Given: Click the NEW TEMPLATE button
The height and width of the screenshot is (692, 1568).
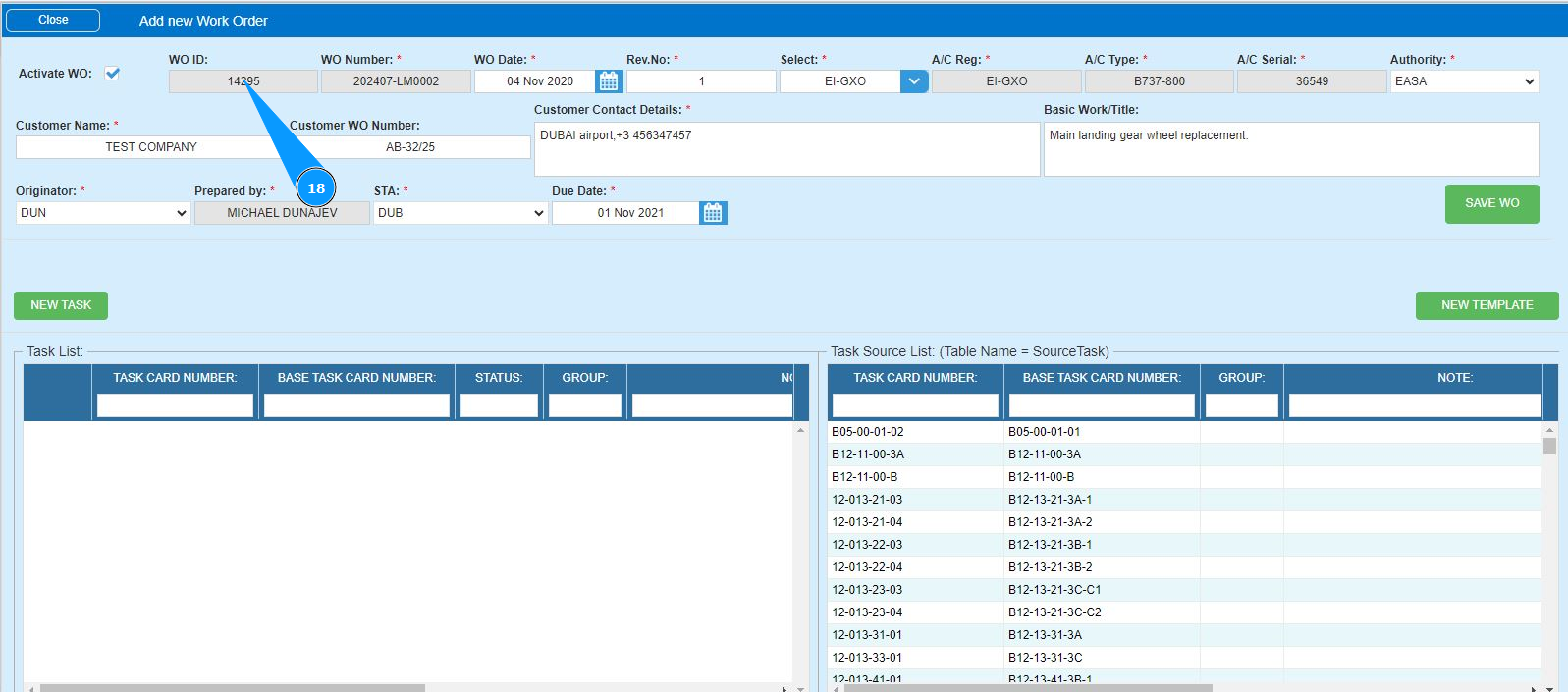Looking at the screenshot, I should point(1487,305).
